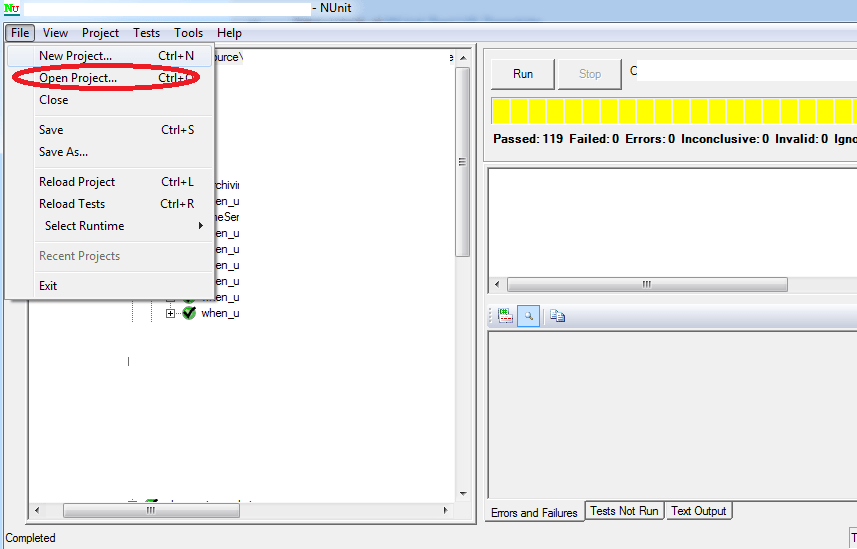This screenshot has height=549, width=857.
Task: Click test tree vertical scrollbar thumb
Action: click(462, 162)
